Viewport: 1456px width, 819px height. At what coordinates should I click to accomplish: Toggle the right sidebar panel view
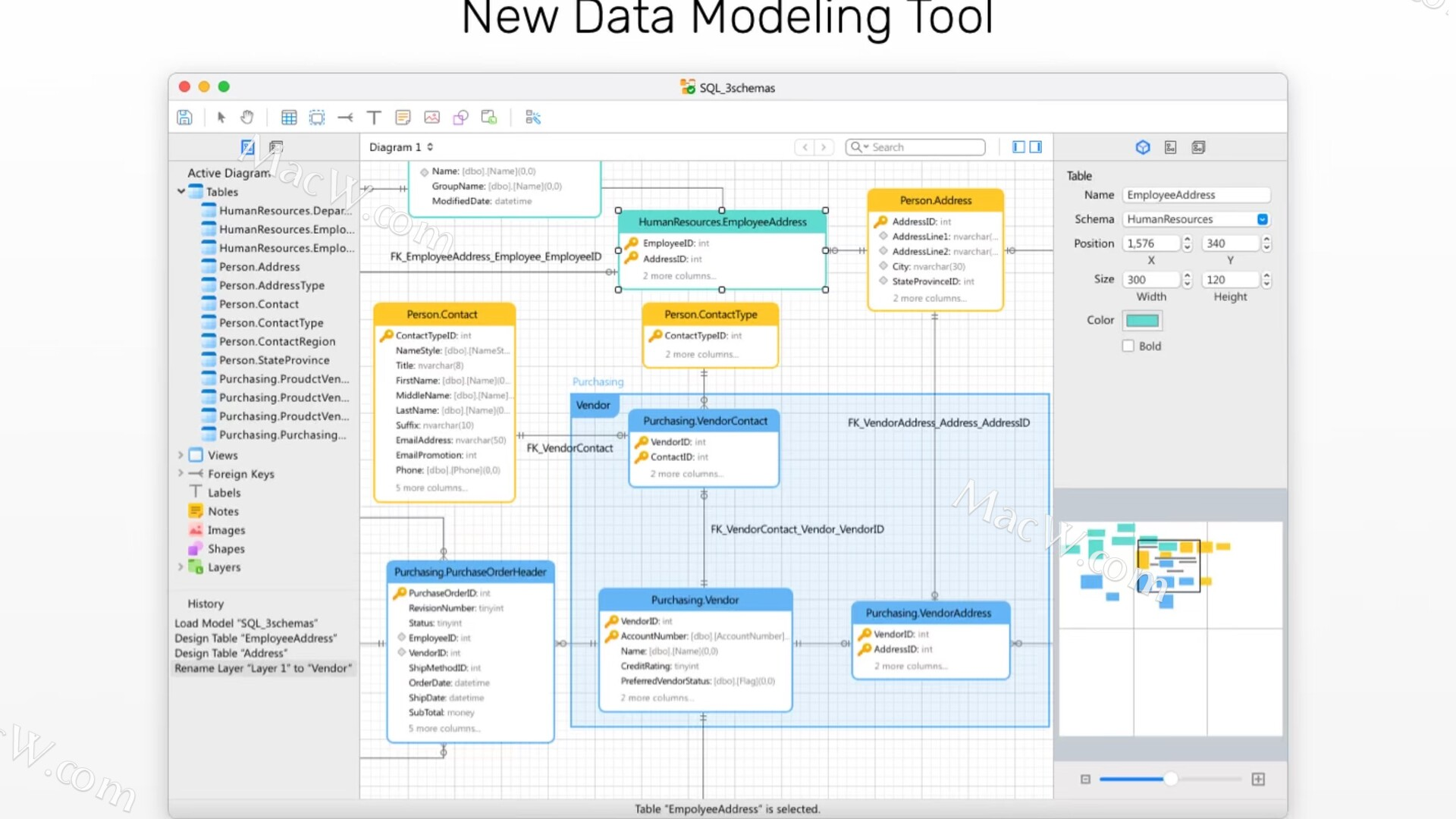point(1036,147)
